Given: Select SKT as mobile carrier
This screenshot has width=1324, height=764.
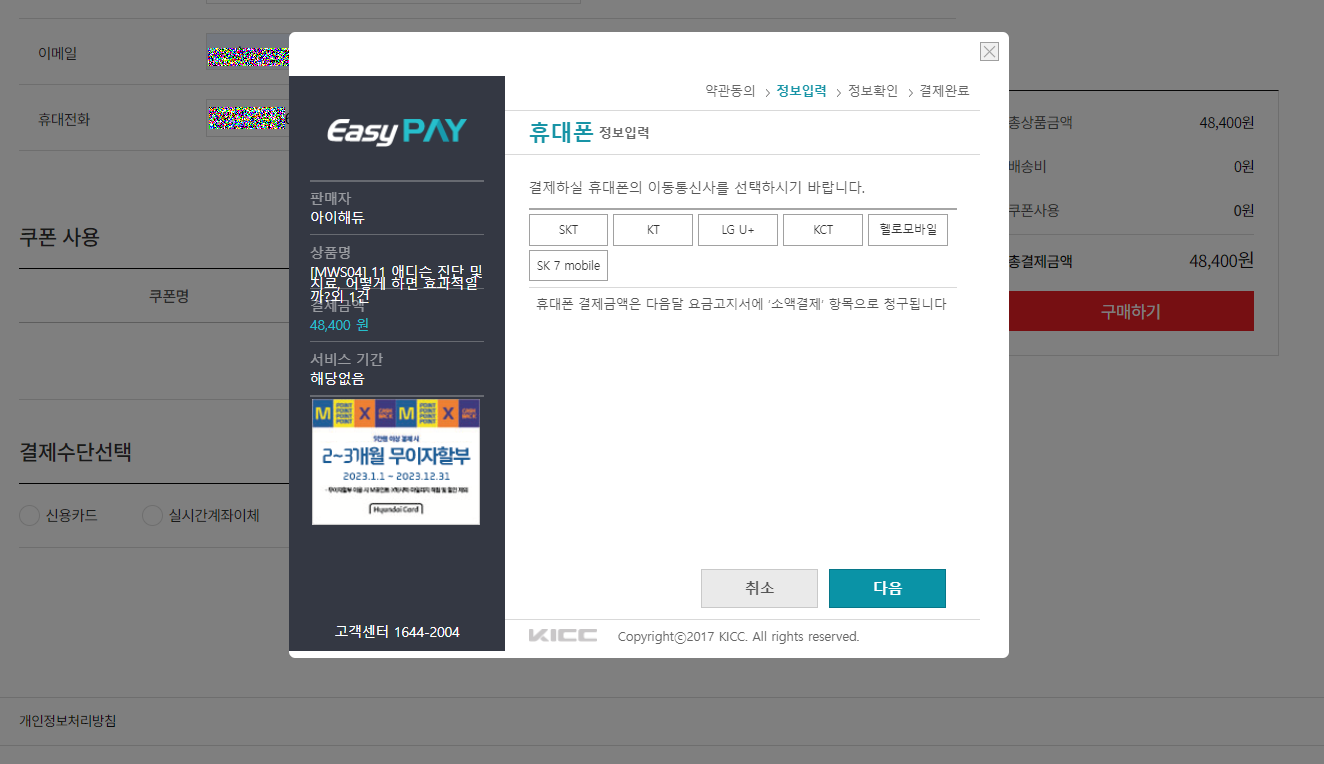Looking at the screenshot, I should (x=568, y=230).
